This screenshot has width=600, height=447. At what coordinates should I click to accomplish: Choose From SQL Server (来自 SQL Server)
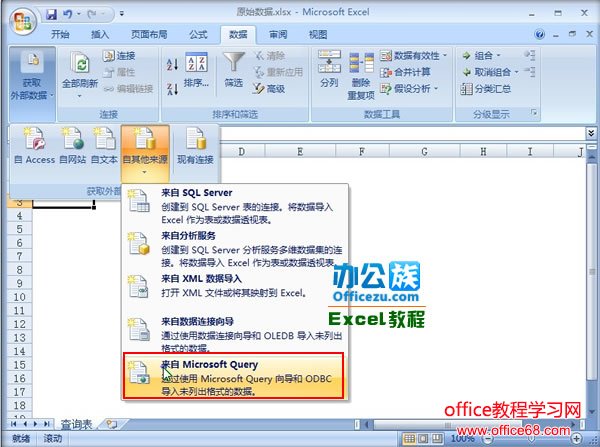(x=235, y=206)
